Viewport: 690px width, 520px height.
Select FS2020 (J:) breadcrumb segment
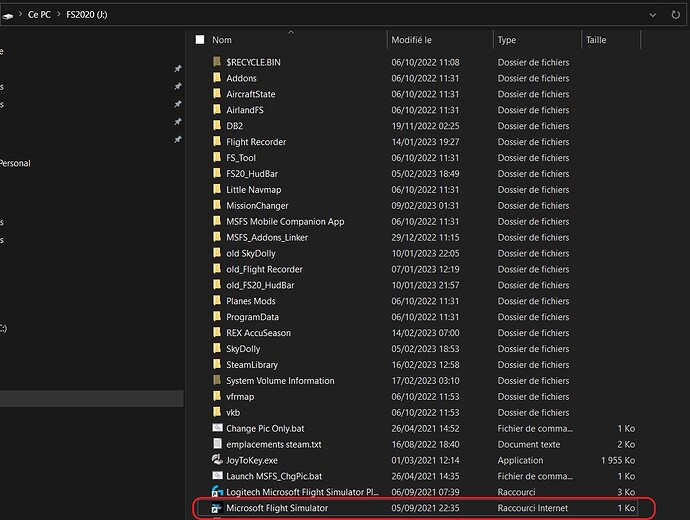point(87,15)
